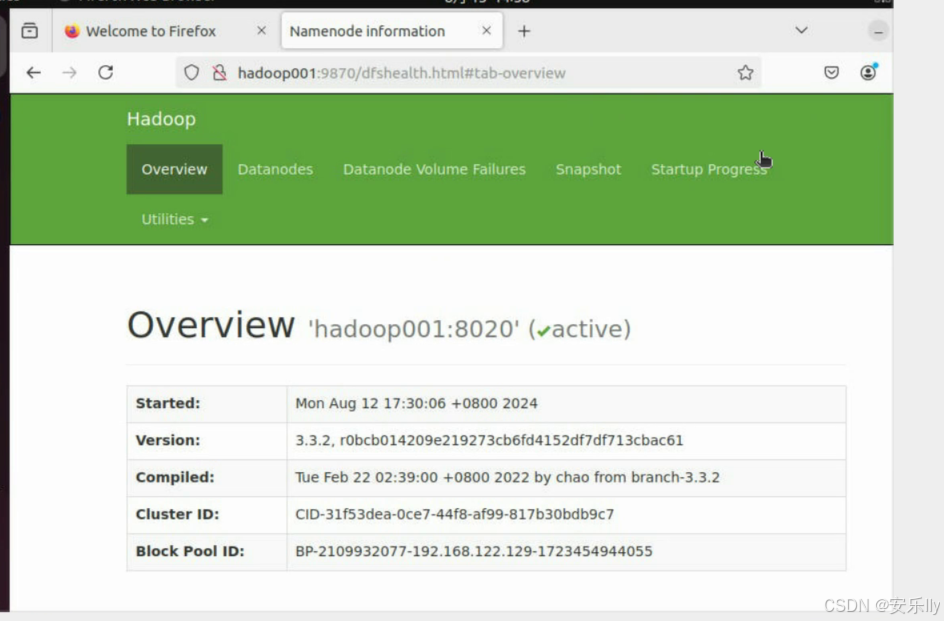
Task: Click the Started timestamp value
Action: [416, 404]
